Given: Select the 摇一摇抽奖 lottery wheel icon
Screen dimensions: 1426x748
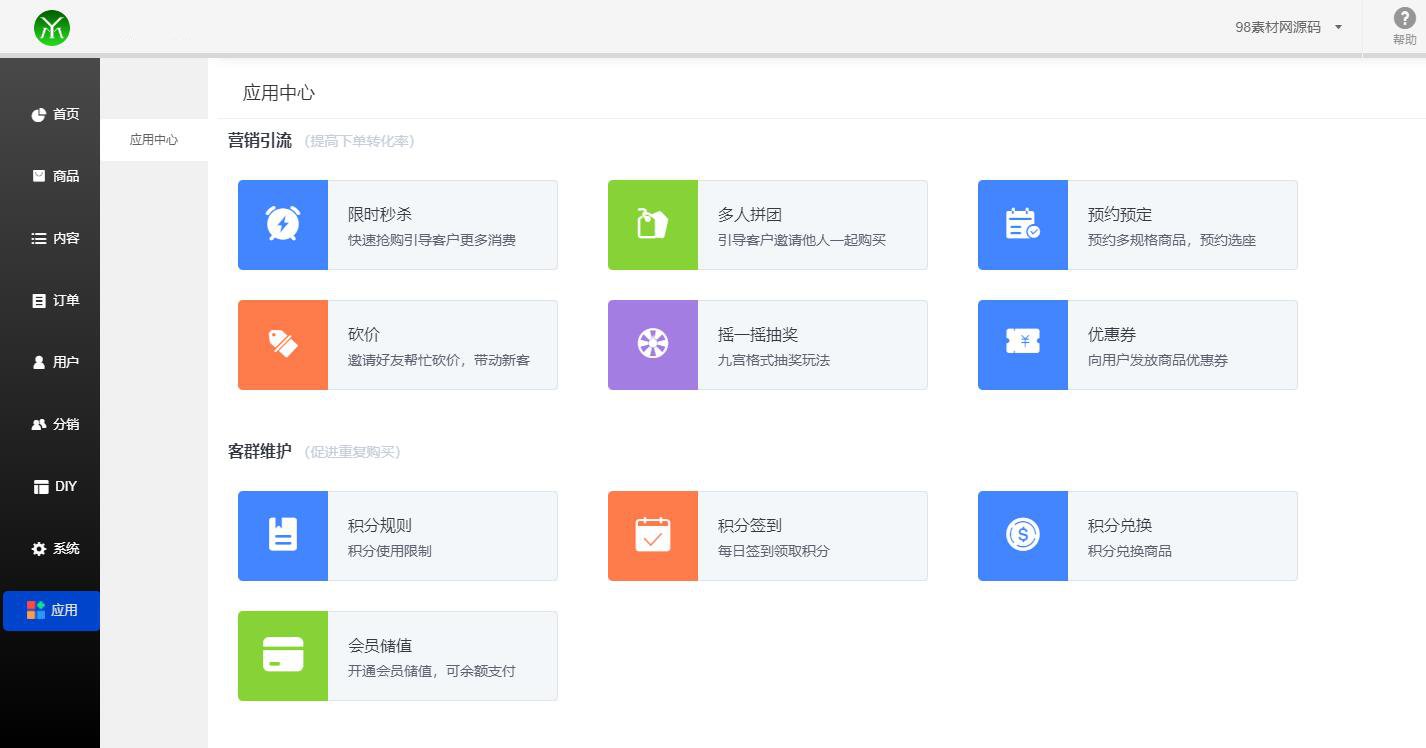Looking at the screenshot, I should [x=653, y=344].
